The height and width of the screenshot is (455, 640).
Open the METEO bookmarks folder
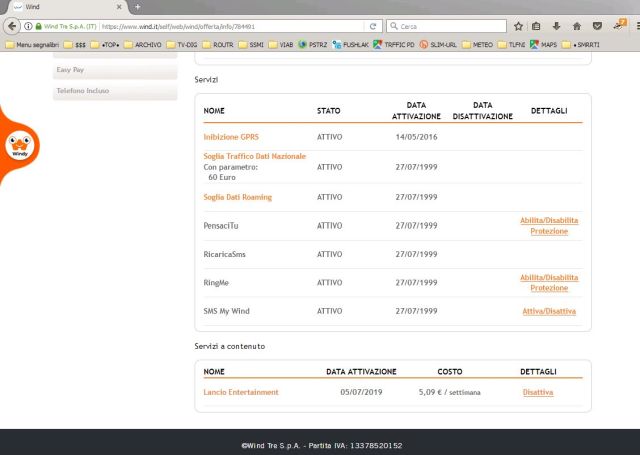pos(478,44)
